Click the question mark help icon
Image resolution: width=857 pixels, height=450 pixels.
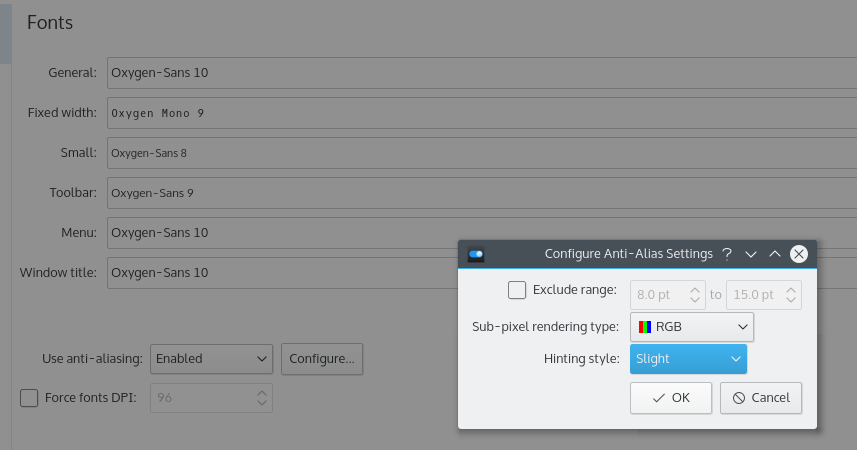click(726, 254)
